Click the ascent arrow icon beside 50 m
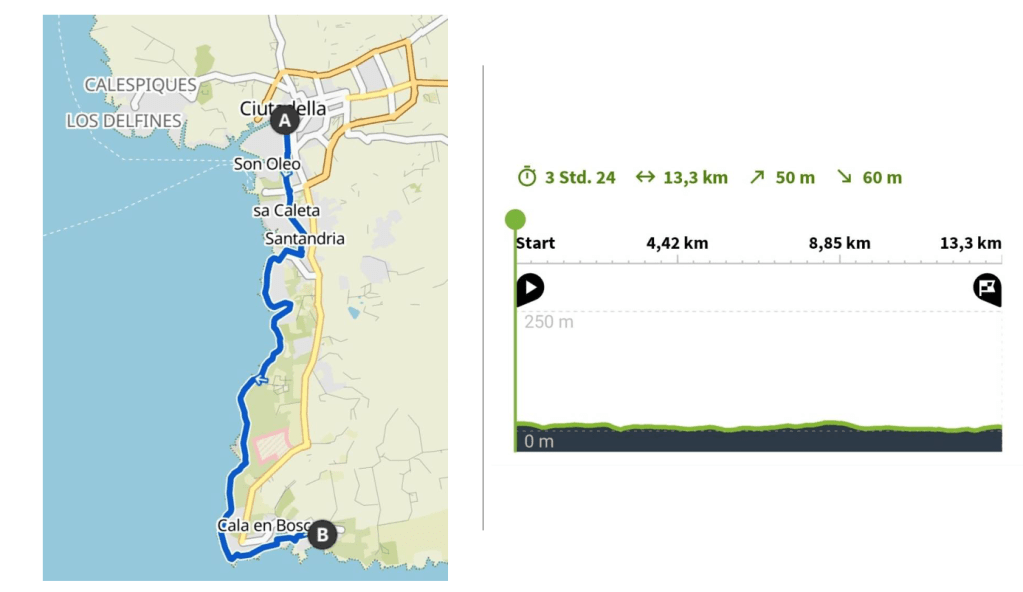This screenshot has width=1023, height=592. click(757, 178)
